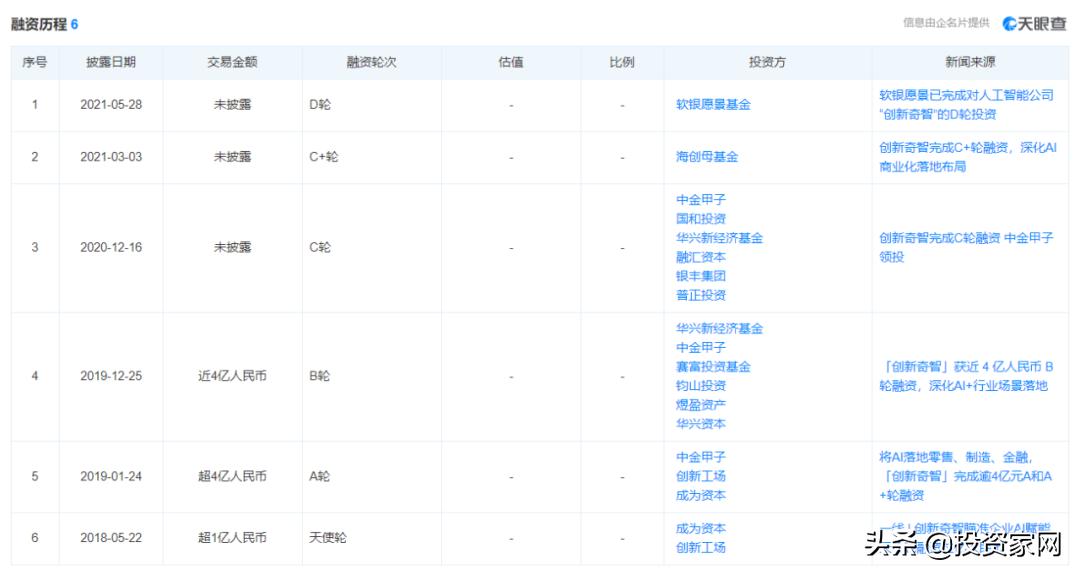Open the 赛富投资基金 investor link

[713, 367]
